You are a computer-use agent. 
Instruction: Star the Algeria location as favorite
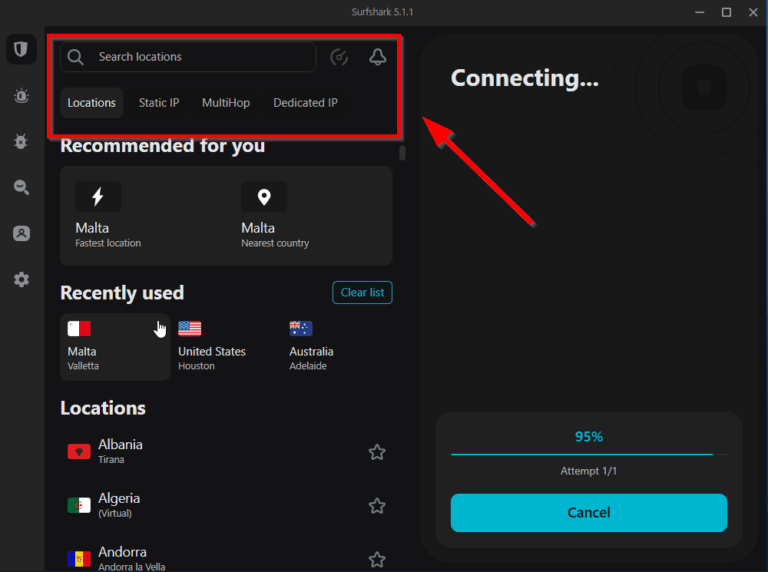point(377,506)
